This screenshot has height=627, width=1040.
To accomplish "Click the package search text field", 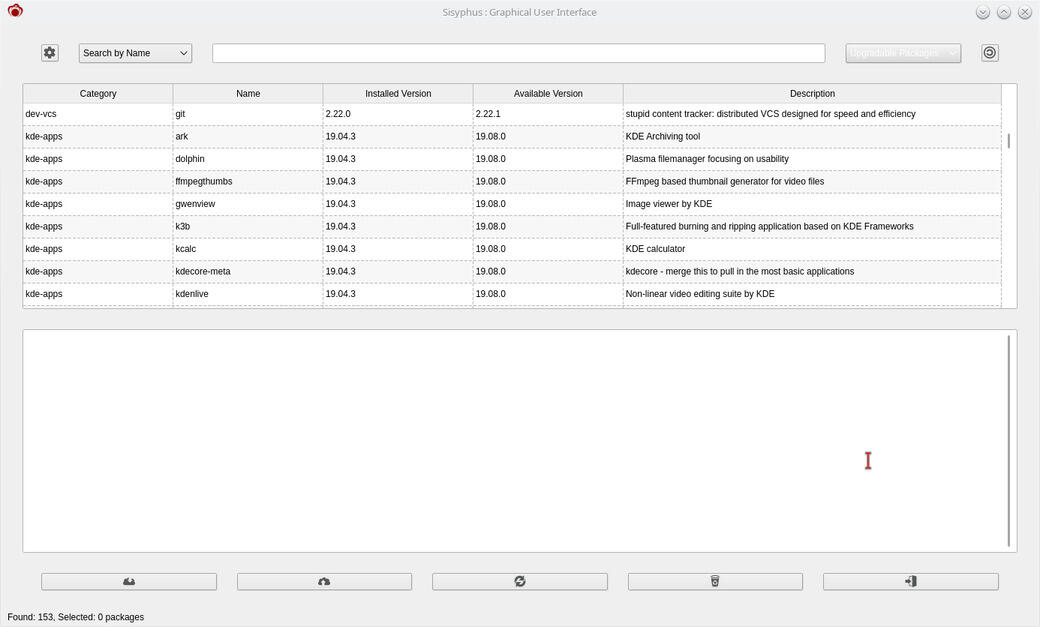I will [x=519, y=53].
